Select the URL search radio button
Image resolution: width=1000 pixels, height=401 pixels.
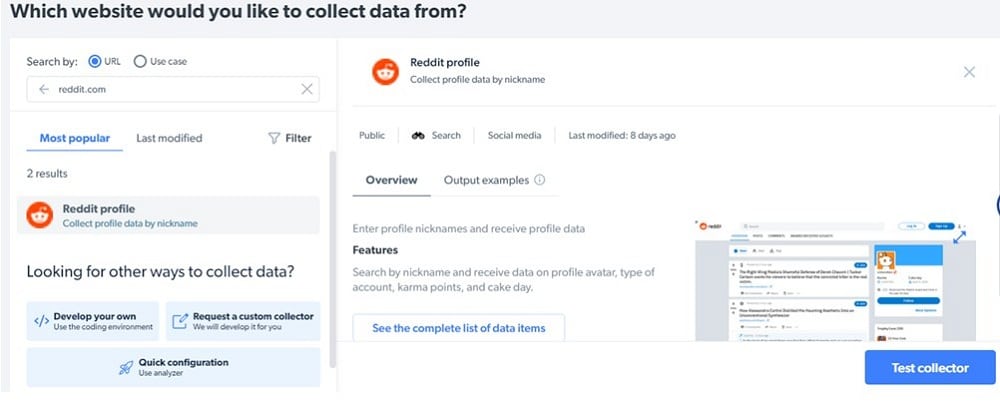click(94, 62)
